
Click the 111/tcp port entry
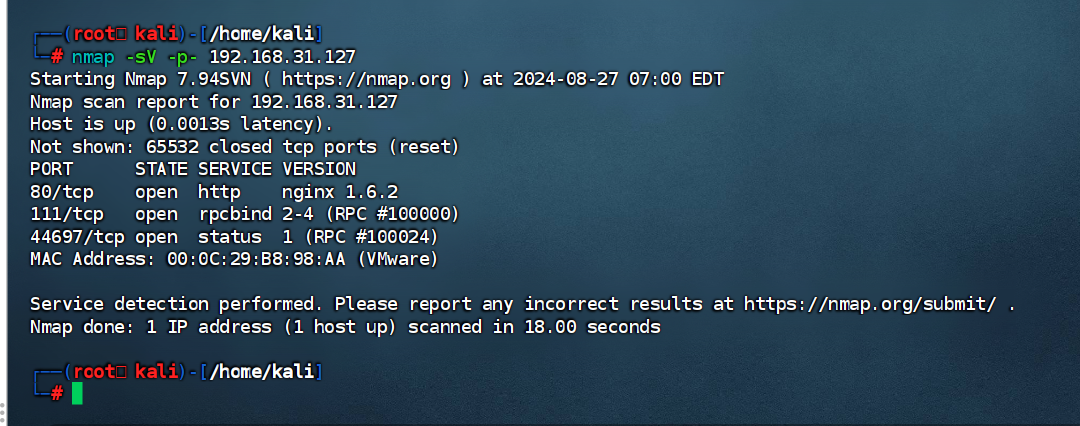tap(66, 214)
